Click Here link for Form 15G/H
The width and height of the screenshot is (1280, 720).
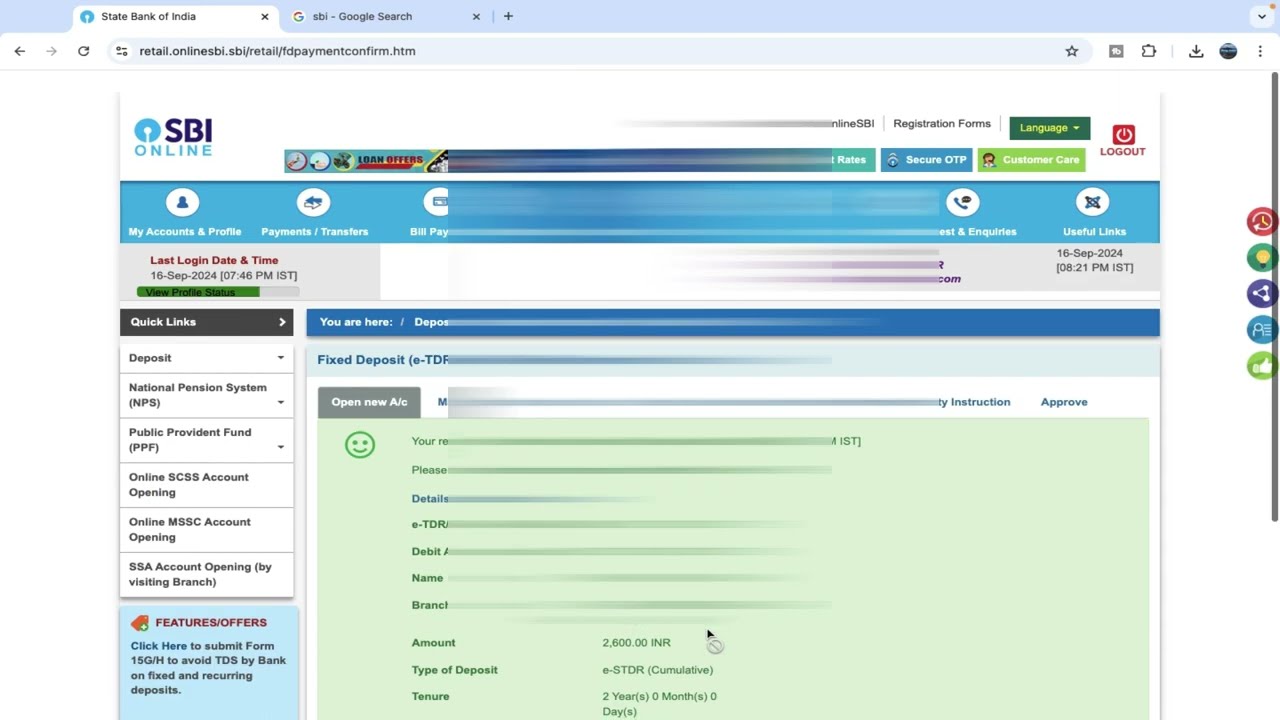click(159, 646)
